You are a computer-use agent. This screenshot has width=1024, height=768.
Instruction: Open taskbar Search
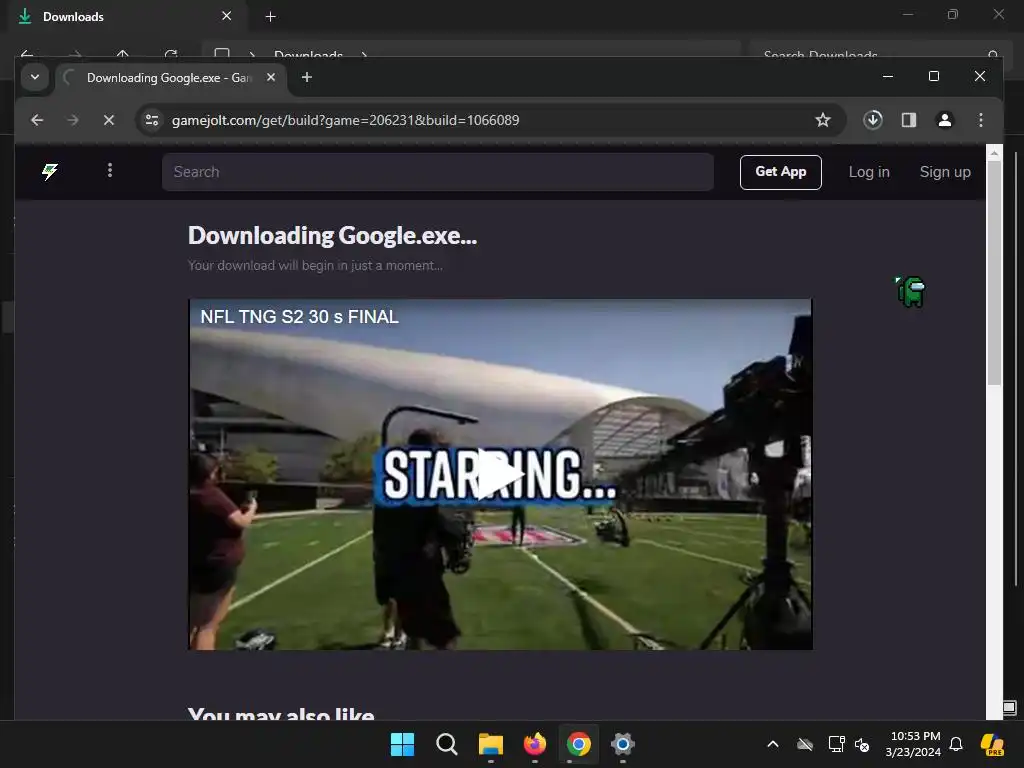pos(447,744)
